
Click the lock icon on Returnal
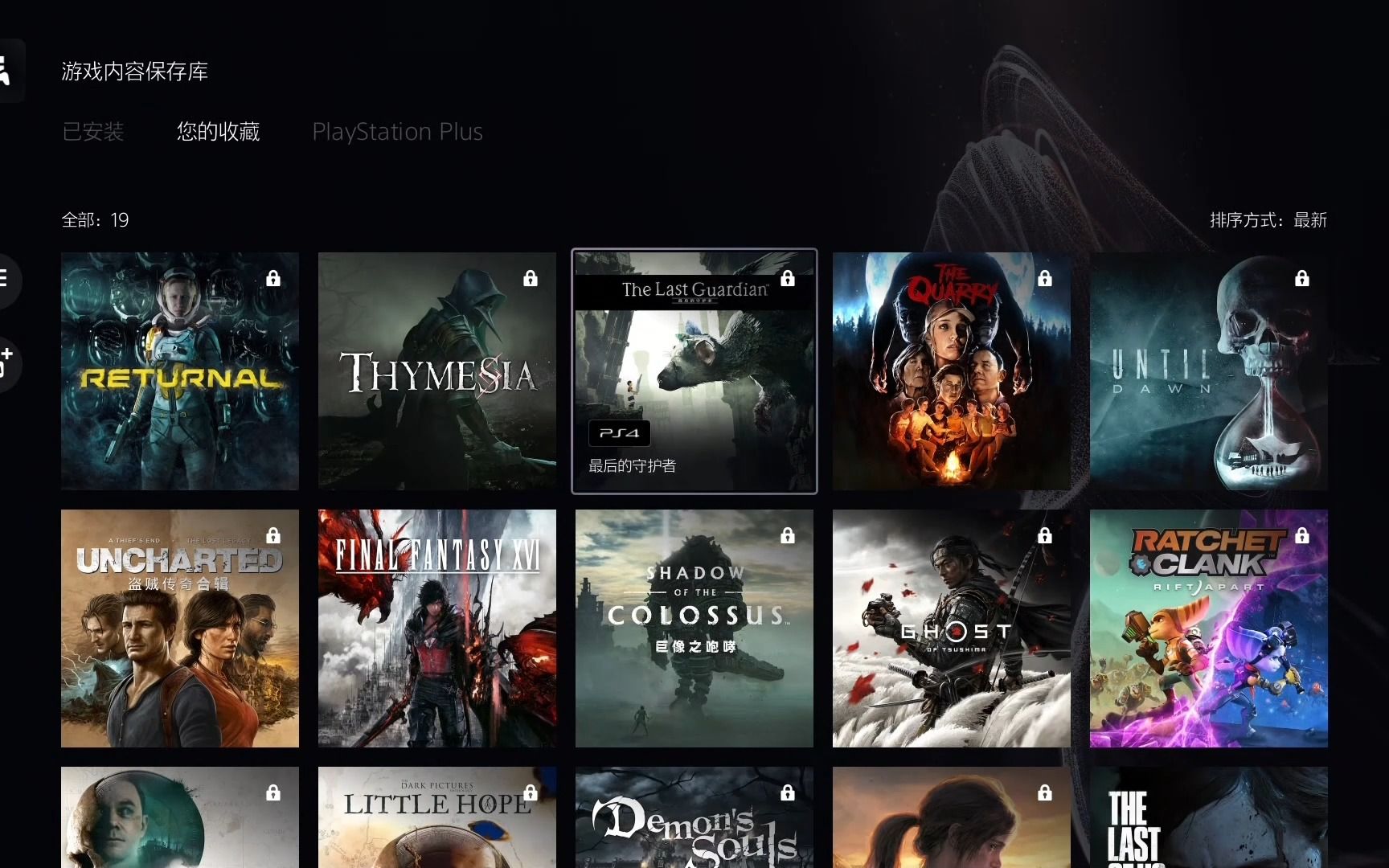pyautogui.click(x=273, y=278)
